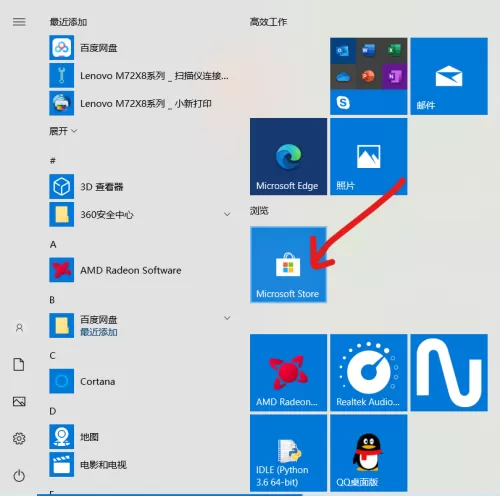The width and height of the screenshot is (500, 496).
Task: Expand the 展开 recently added list
Action: point(63,131)
